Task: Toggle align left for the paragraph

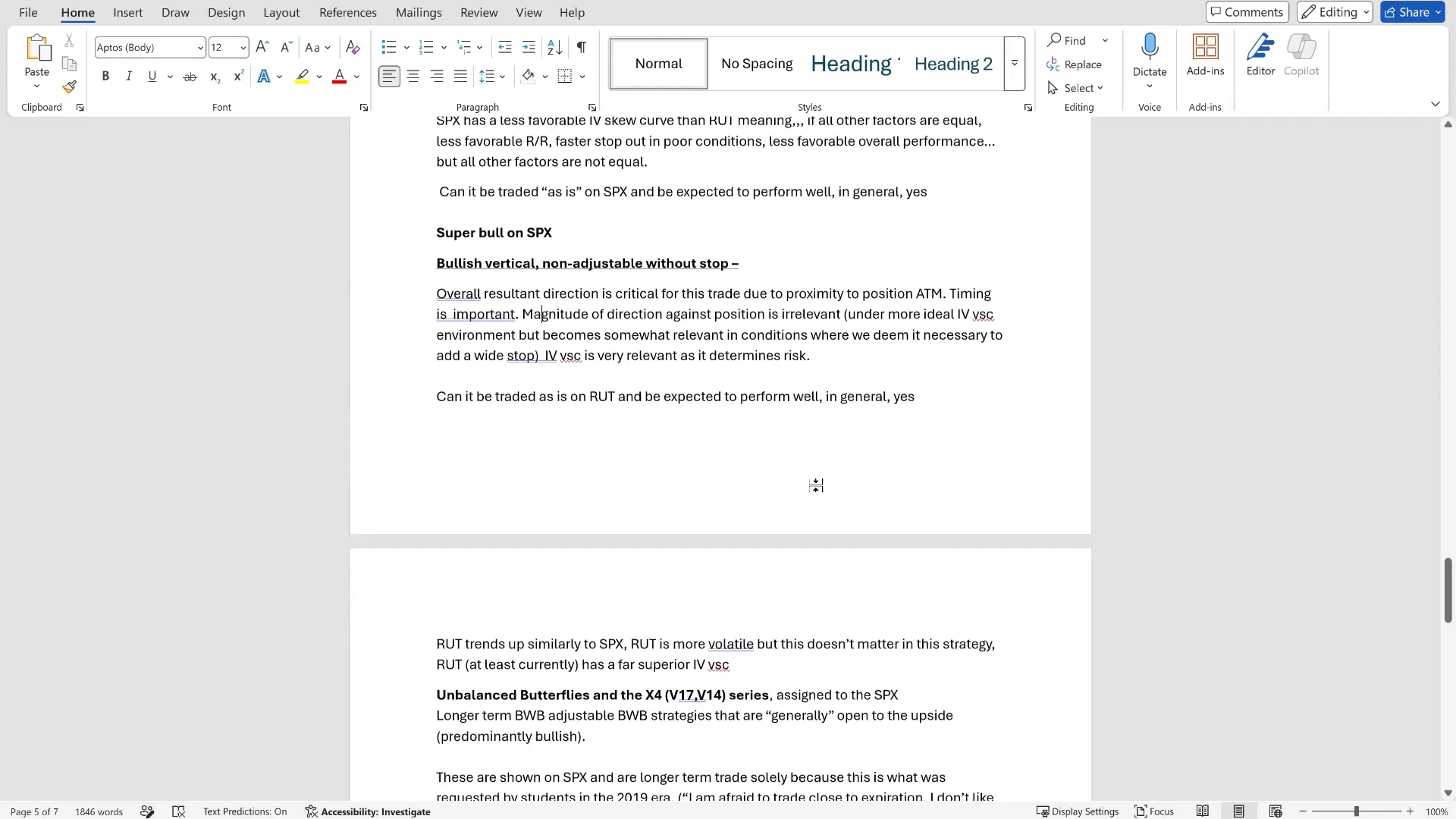Action: [x=389, y=77]
